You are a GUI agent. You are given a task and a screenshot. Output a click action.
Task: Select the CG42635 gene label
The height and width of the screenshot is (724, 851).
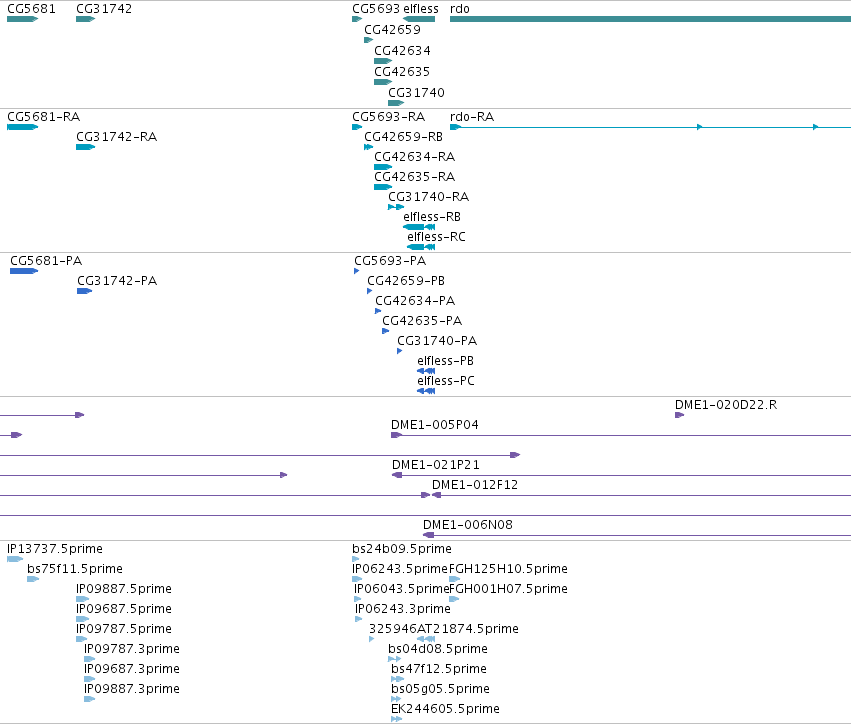click(402, 72)
